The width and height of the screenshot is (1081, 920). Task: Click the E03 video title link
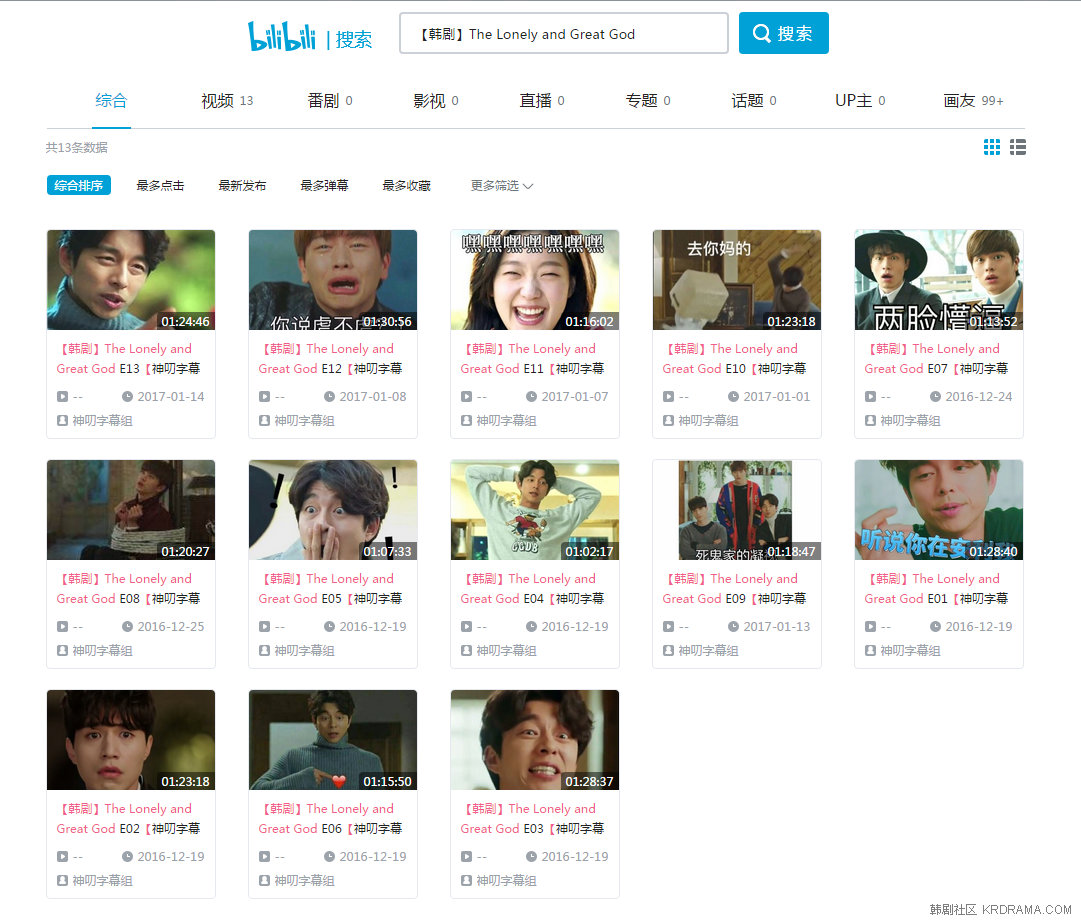click(532, 819)
